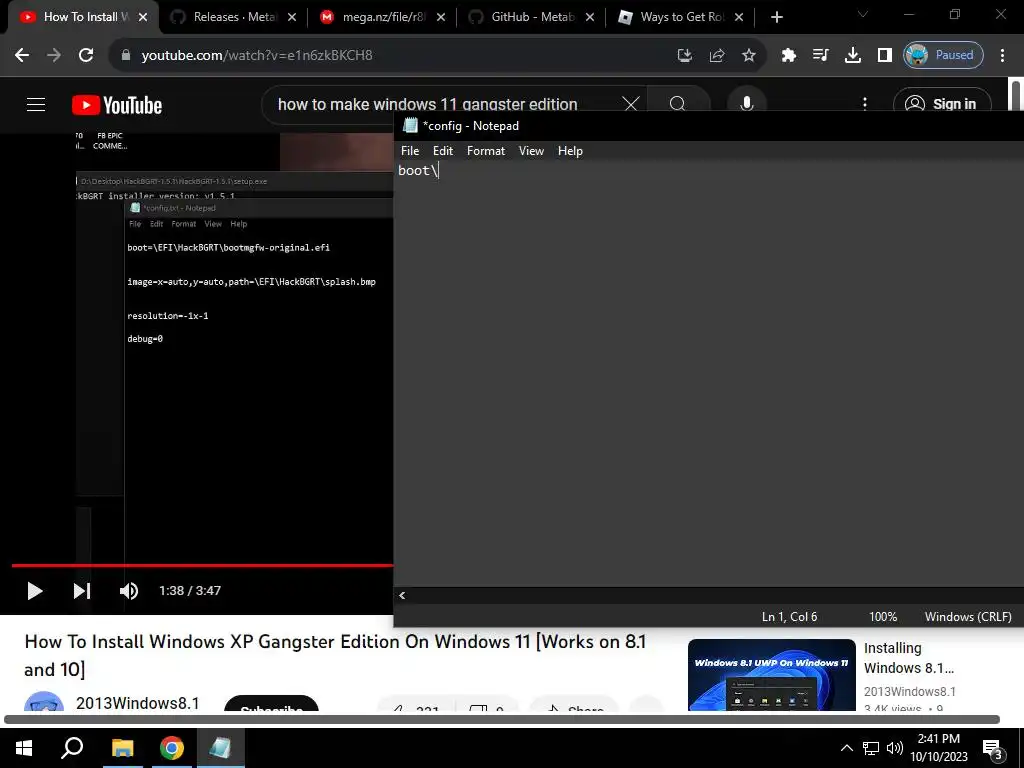This screenshot has height=768, width=1024.
Task: Open the Chrome extensions puzzle icon
Action: point(788,56)
